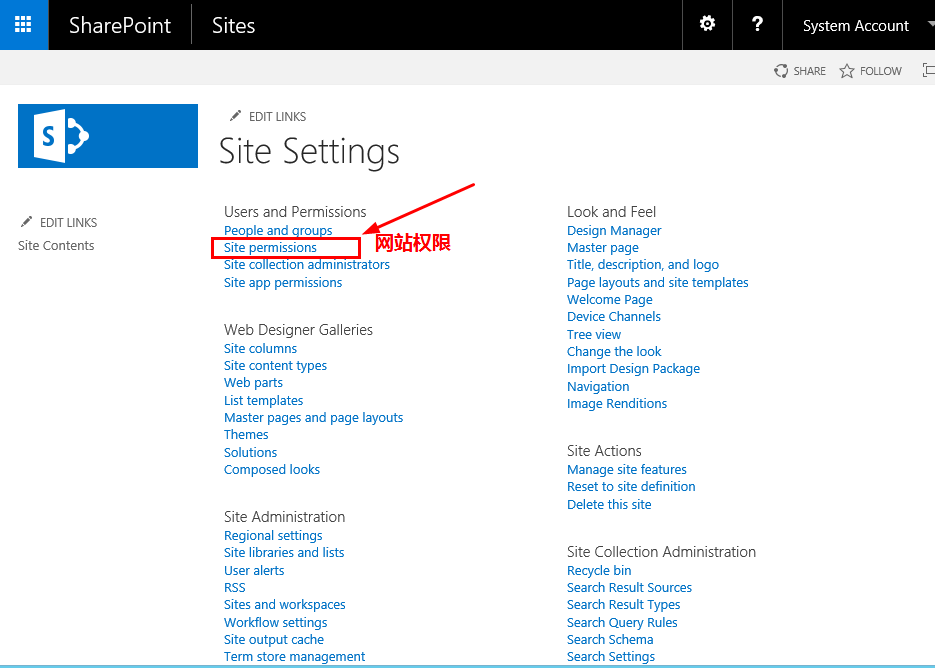The height and width of the screenshot is (668, 935).
Task: Click the focus on content icon
Action: [928, 70]
